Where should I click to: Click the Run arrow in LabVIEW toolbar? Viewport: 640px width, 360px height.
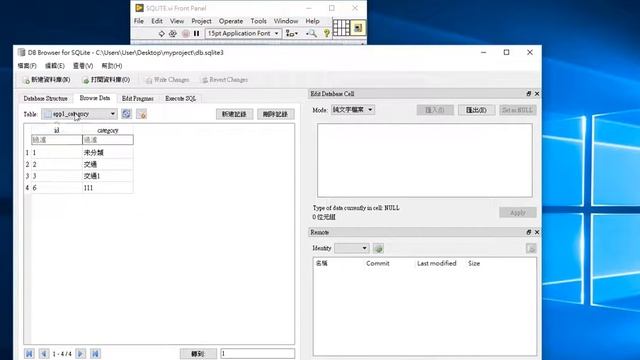161,33
